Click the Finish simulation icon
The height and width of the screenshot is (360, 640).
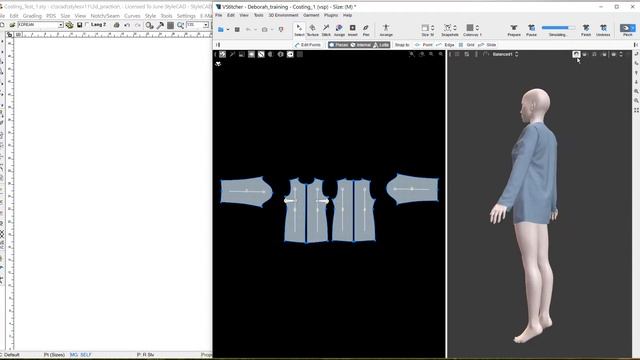click(x=586, y=29)
